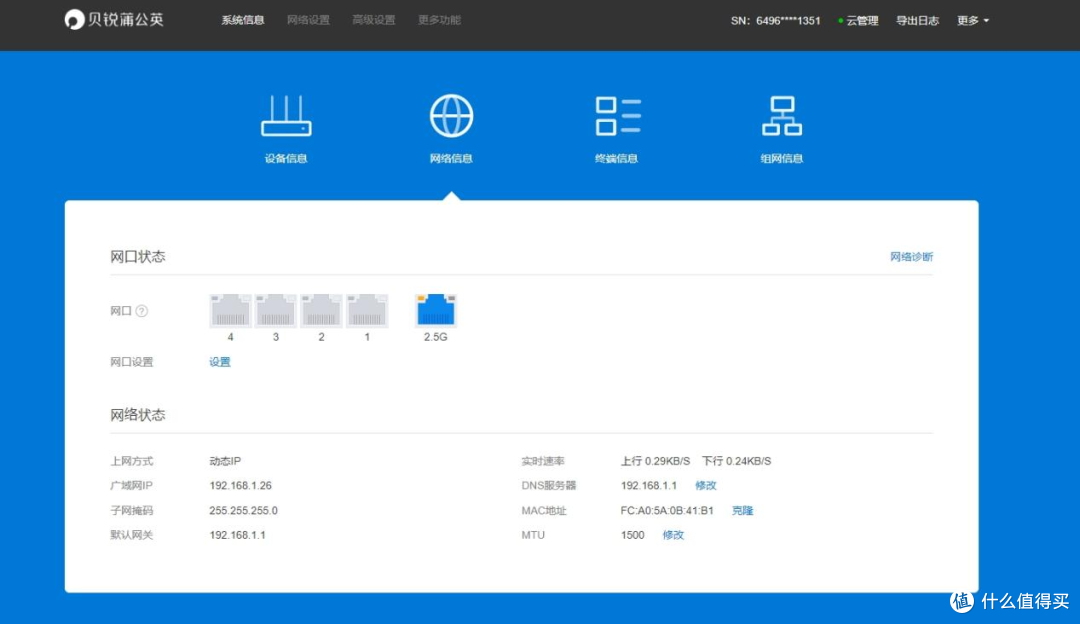
Task: Click the LAN port 1 icon
Action: coord(366,311)
